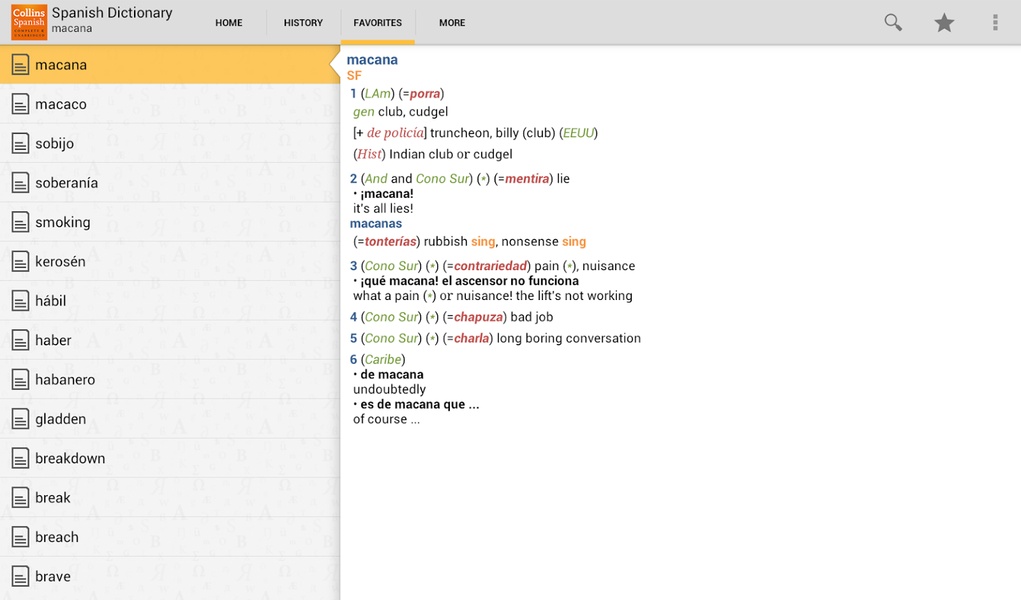Go to the 'contrariedad' synonym entry
This screenshot has height=600, width=1021.
pyautogui.click(x=490, y=266)
